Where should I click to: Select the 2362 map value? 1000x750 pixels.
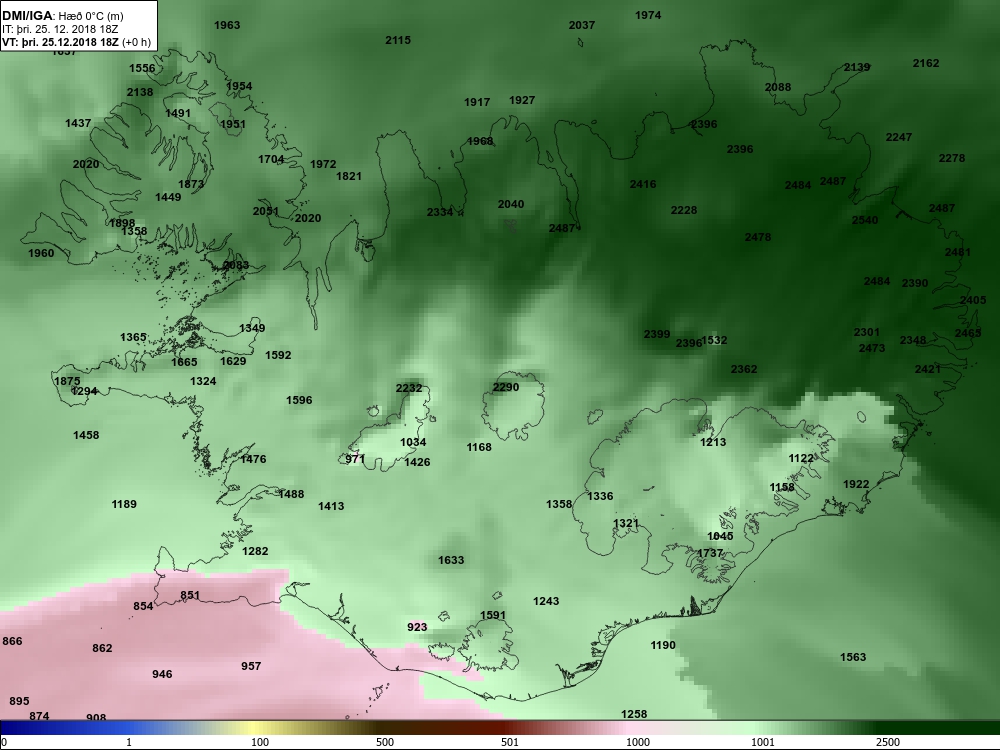744,369
